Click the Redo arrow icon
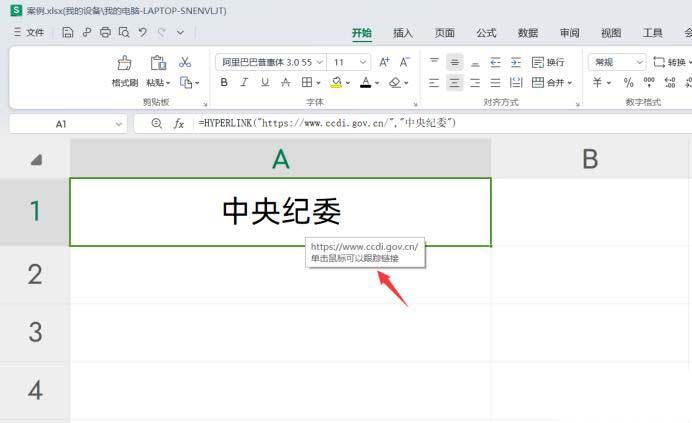 162,32
